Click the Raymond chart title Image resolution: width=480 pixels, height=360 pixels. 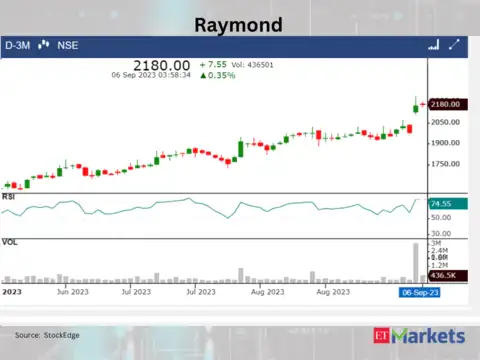pyautogui.click(x=238, y=25)
